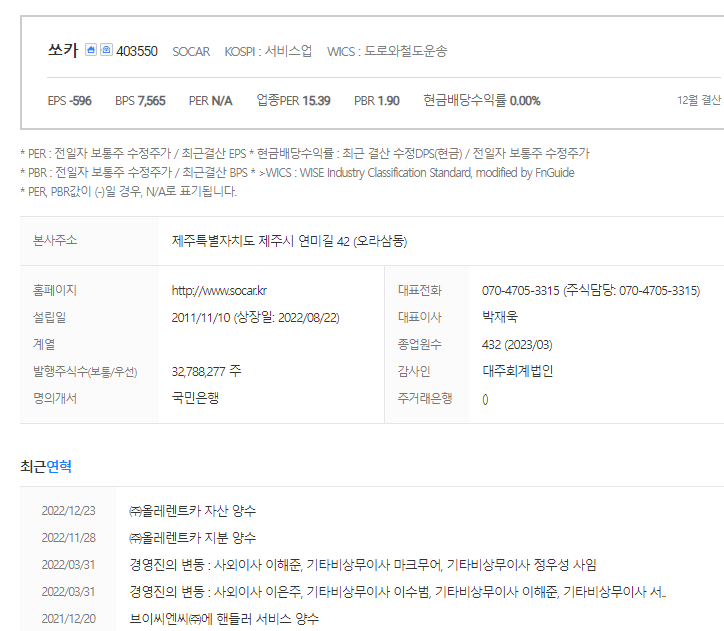The image size is (724, 631).
Task: Click the 계열 row label
Action: point(44,344)
